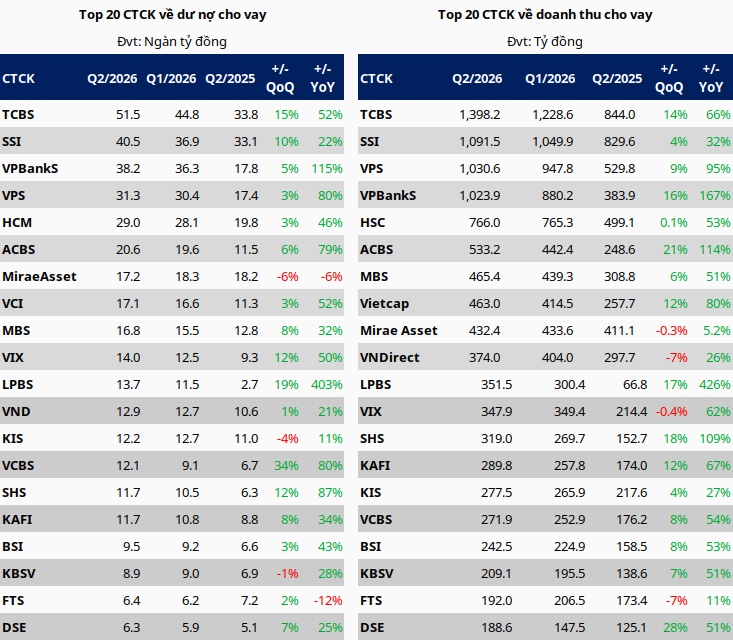Click Mirae Asset in the revenue table

click(399, 331)
